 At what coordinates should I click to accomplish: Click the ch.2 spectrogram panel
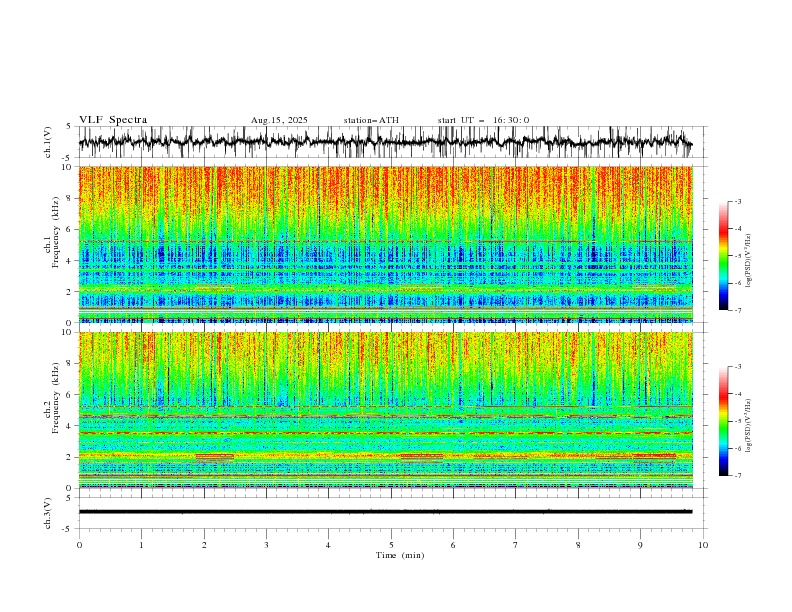[x=385, y=410]
